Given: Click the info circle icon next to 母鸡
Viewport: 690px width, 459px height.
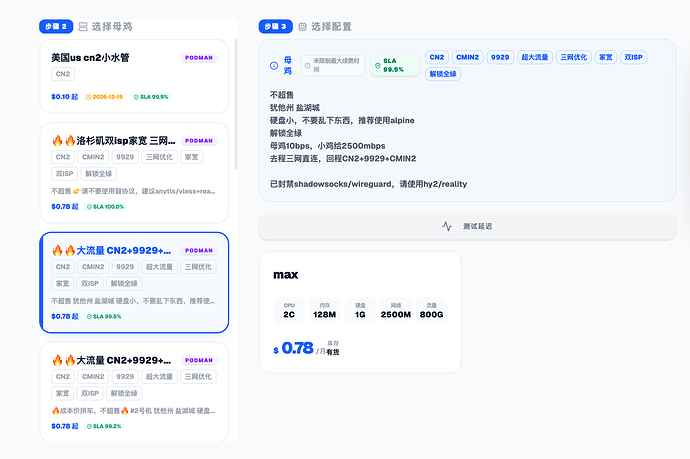Looking at the screenshot, I should [x=274, y=66].
